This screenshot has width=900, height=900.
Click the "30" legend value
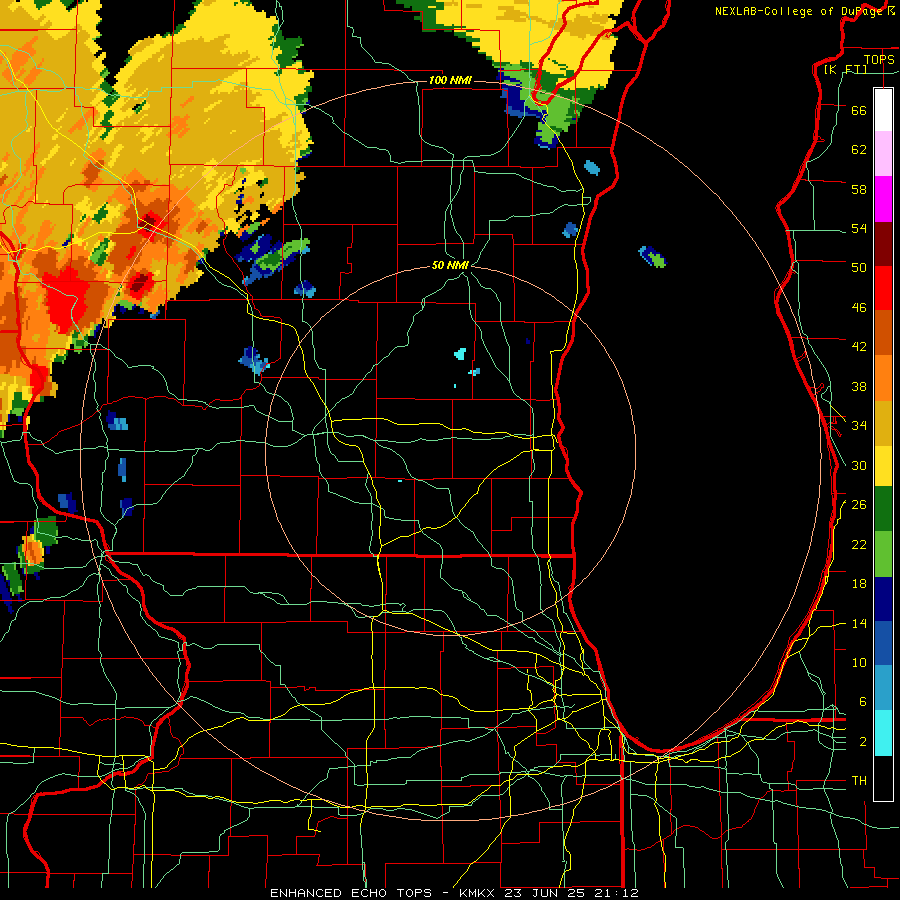pos(859,465)
